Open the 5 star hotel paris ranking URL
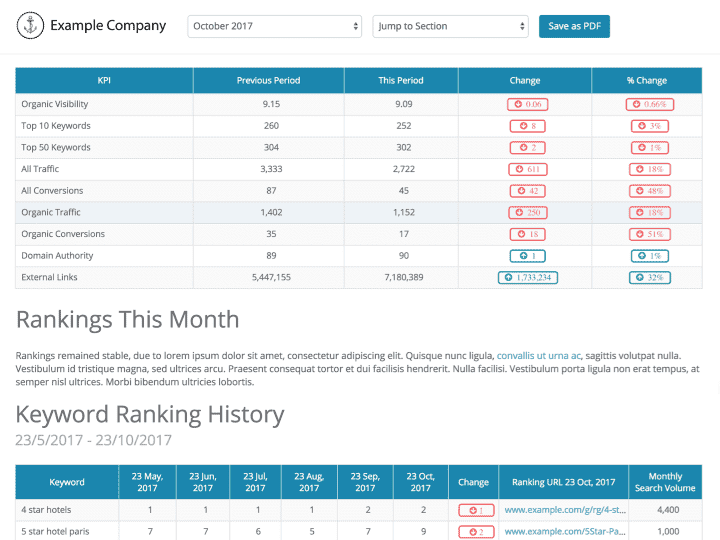Image resolution: width=720 pixels, height=540 pixels. [x=563, y=531]
